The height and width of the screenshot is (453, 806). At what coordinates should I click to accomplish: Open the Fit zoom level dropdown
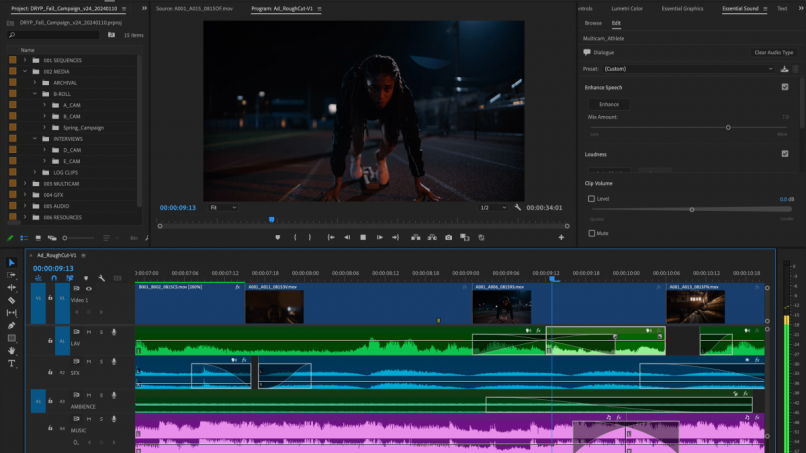[x=223, y=208]
